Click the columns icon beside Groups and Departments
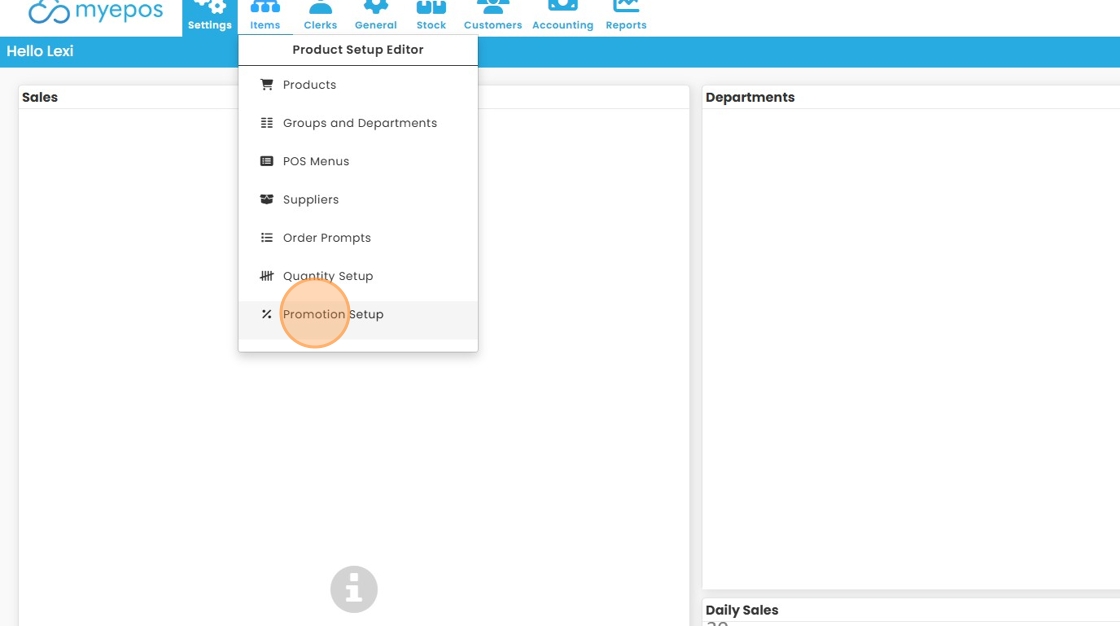This screenshot has height=626, width=1120. point(266,123)
